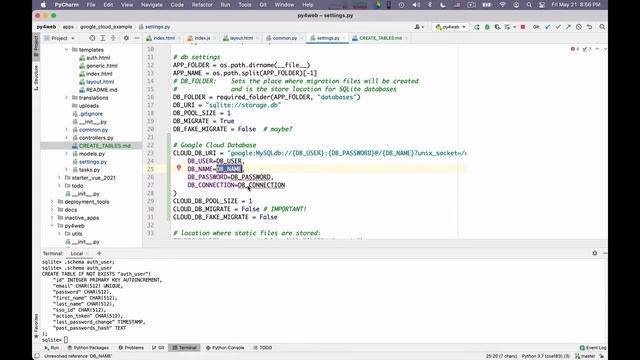Open the Python Console tool window
Image resolution: width=640 pixels, height=360 pixels.
(x=225, y=348)
